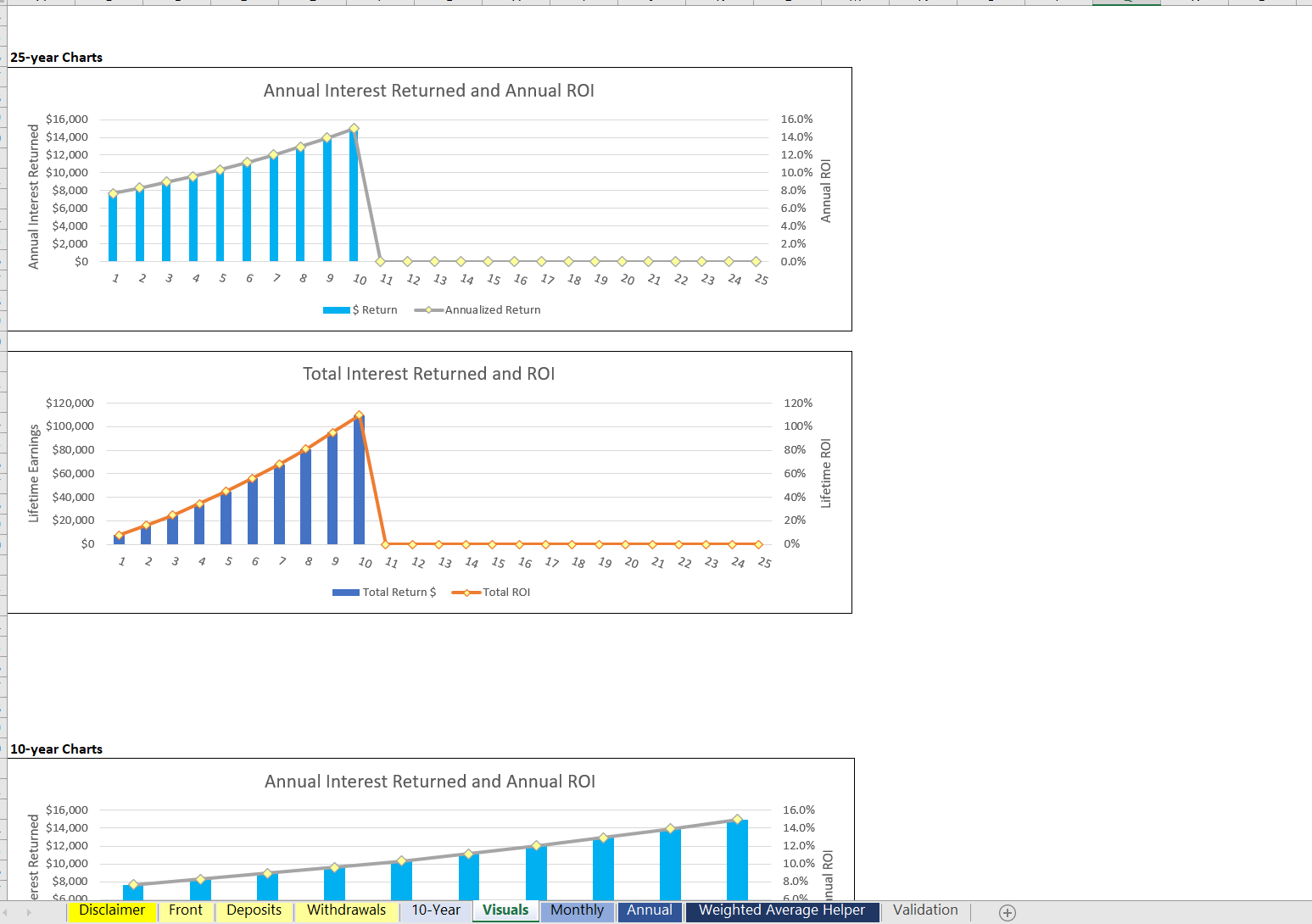1312x924 pixels.
Task: Go to the Withdrawals sheet tab
Action: 346,910
